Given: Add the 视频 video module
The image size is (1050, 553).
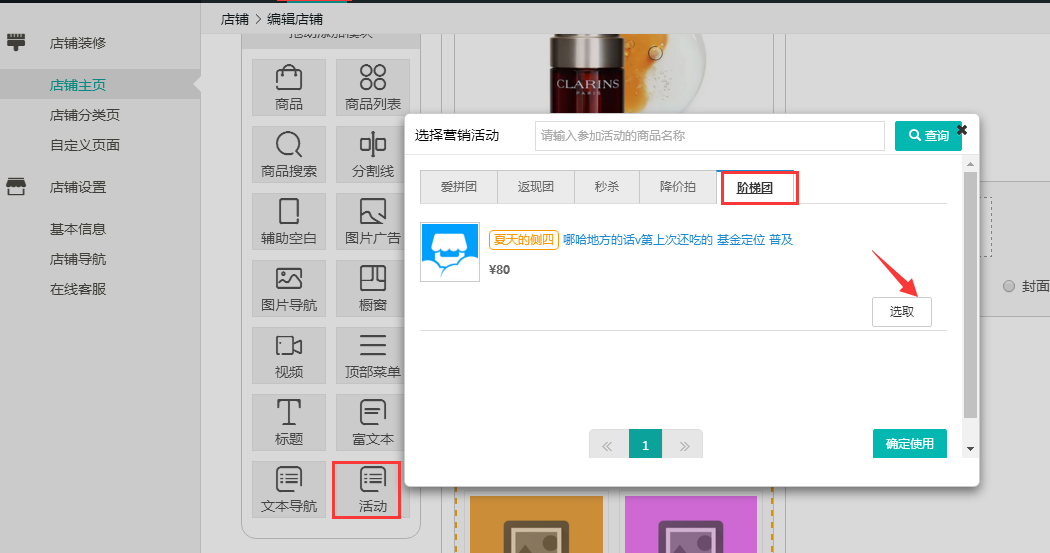Looking at the screenshot, I should (x=289, y=355).
